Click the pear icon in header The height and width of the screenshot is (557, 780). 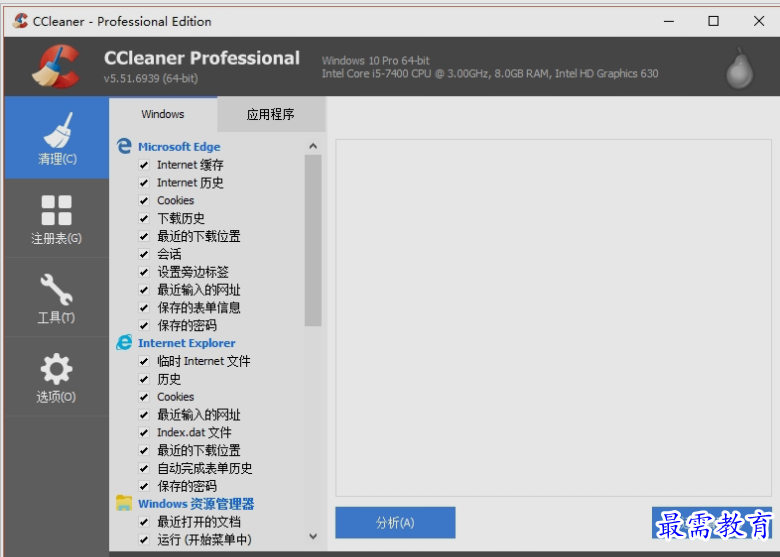[x=740, y=69]
